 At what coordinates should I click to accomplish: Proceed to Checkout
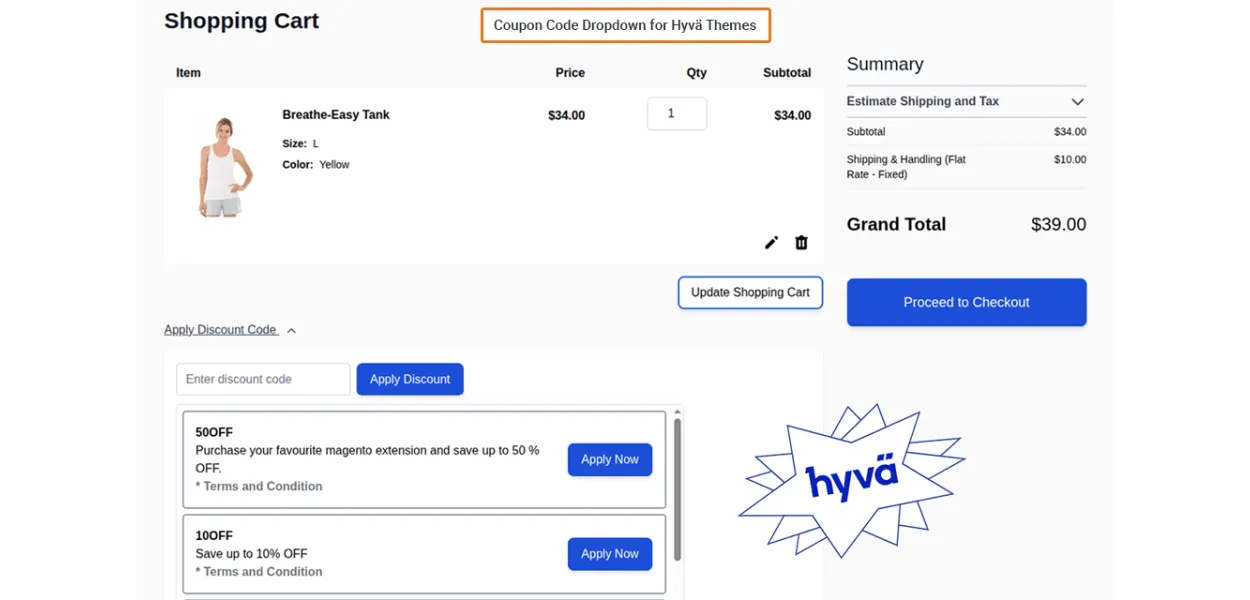coord(966,302)
